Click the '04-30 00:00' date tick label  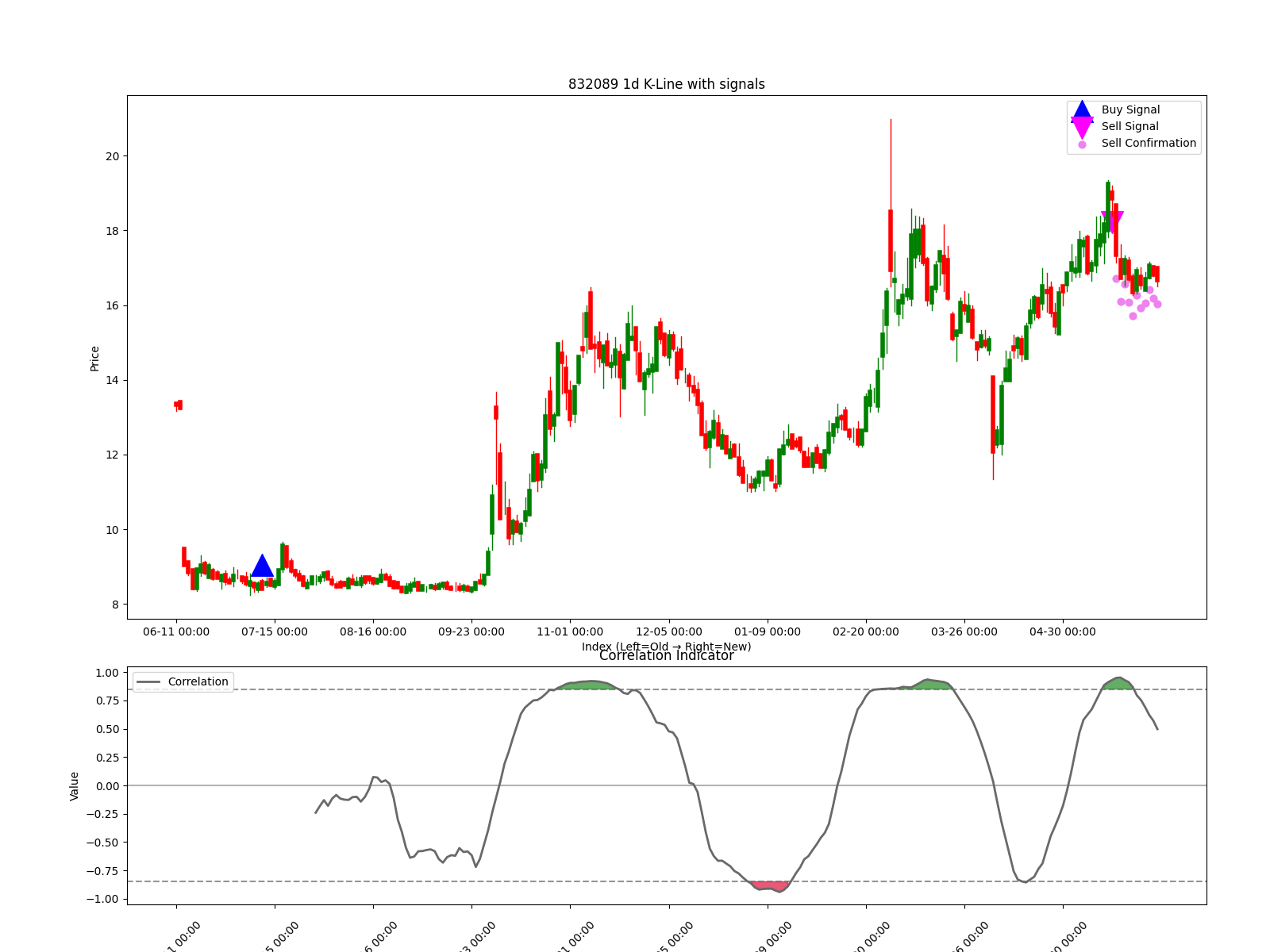(1063, 632)
